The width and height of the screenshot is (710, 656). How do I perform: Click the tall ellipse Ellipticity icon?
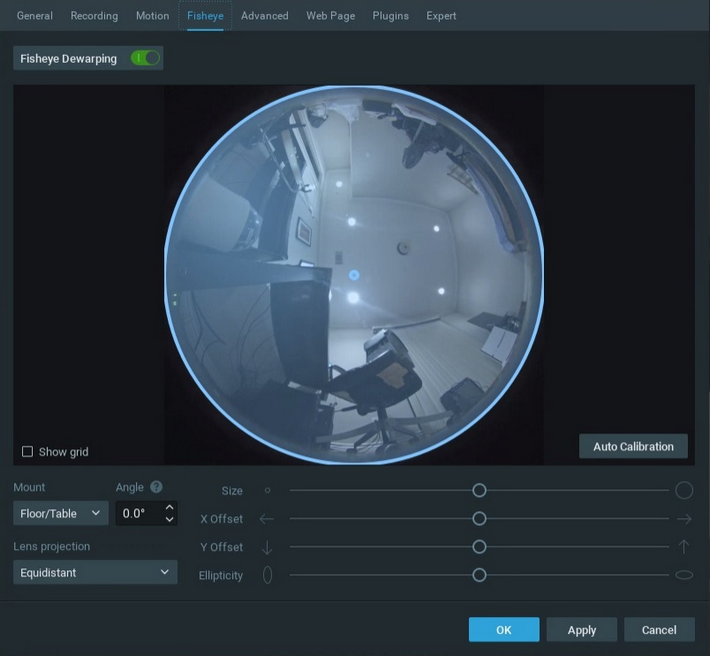tap(268, 575)
